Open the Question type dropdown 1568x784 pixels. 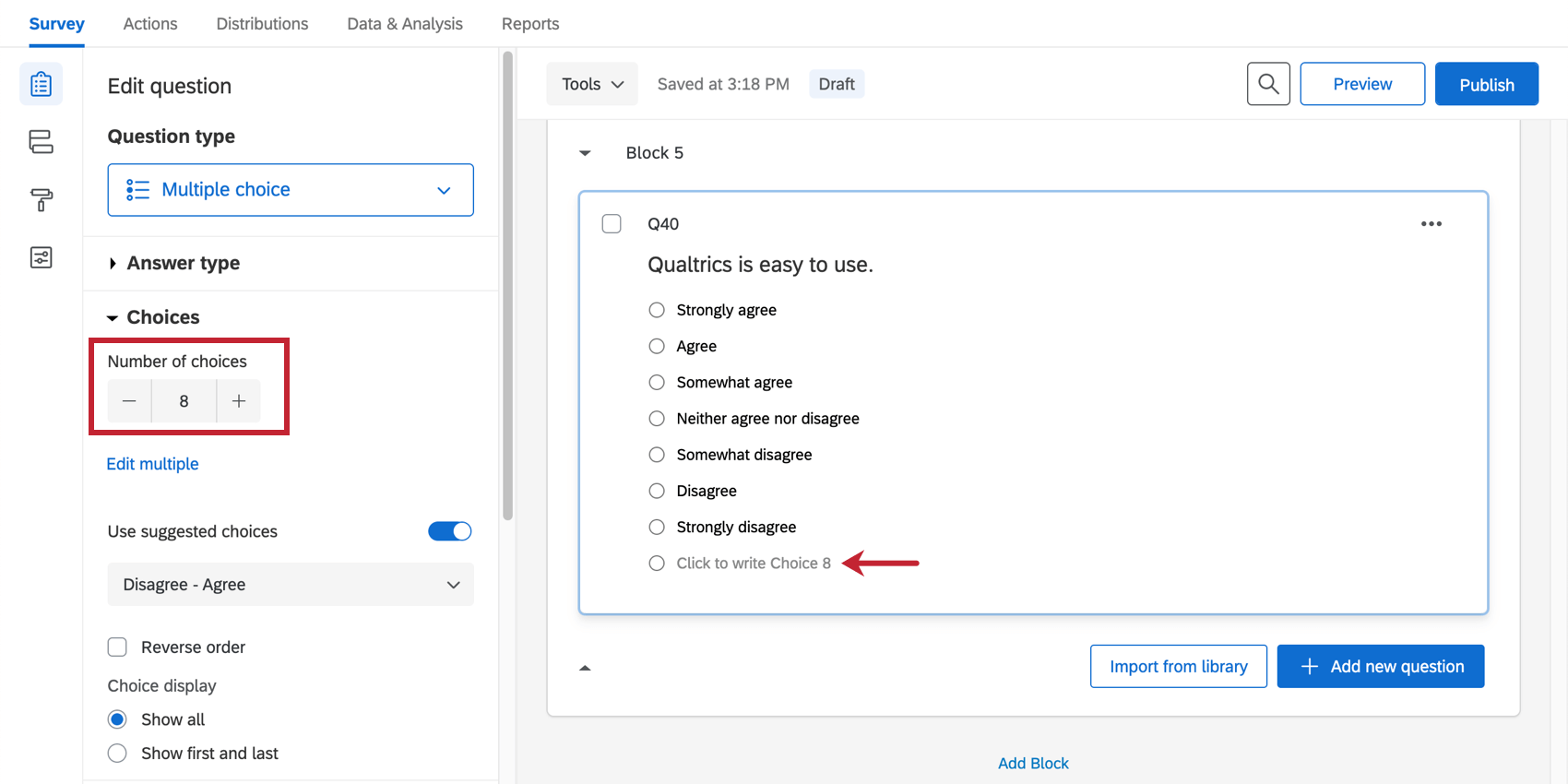(x=291, y=190)
